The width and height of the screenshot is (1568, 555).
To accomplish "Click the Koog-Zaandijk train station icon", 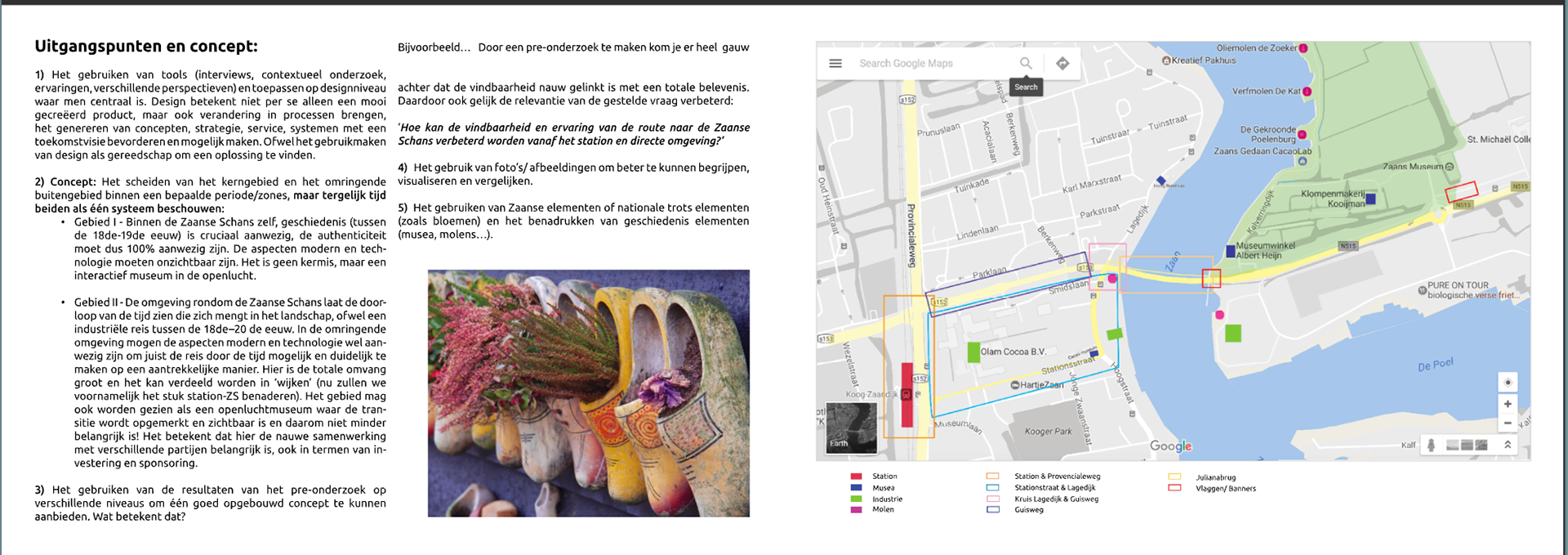I will (x=906, y=394).
